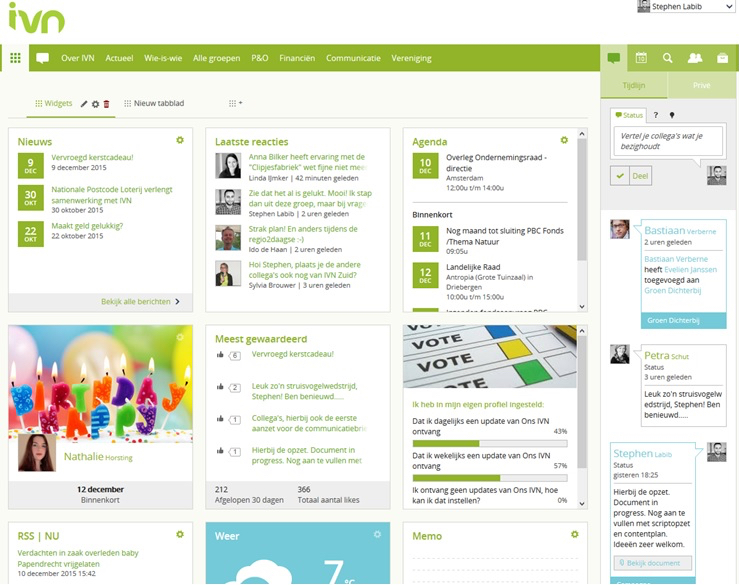
Task: Select the question mark status type icon
Action: click(x=656, y=115)
